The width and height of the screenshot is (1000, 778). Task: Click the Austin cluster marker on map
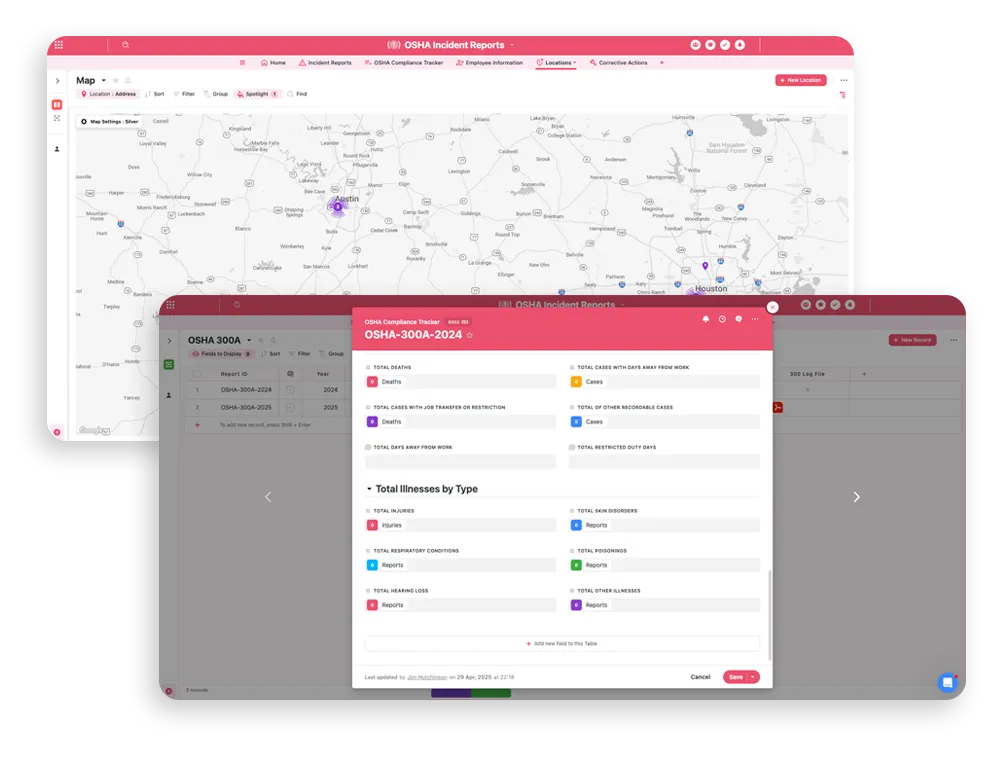(338, 207)
